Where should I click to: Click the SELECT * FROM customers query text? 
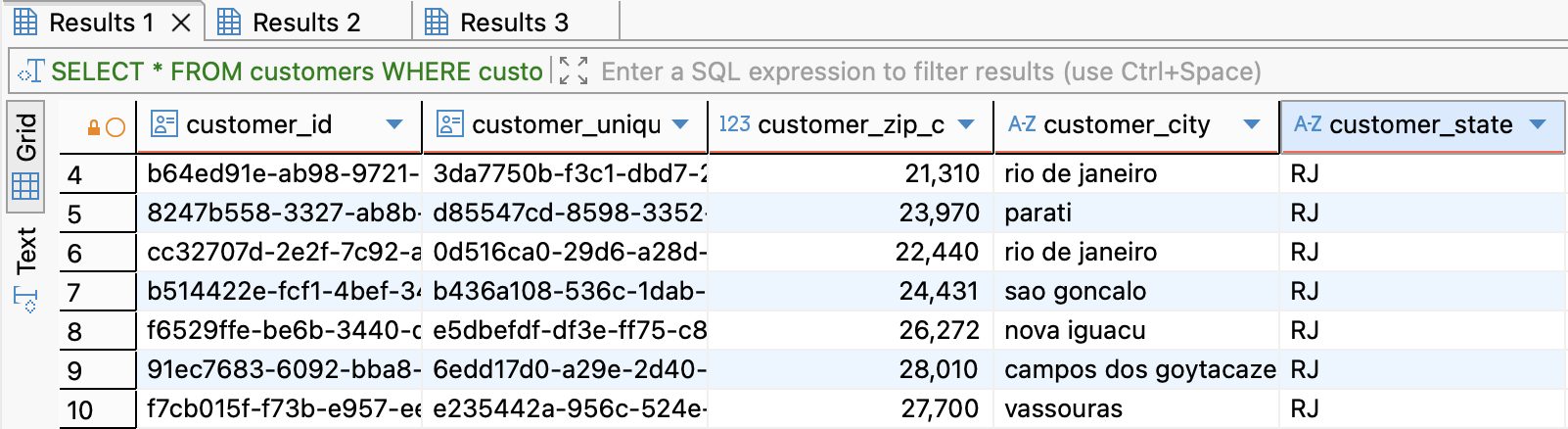(297, 71)
